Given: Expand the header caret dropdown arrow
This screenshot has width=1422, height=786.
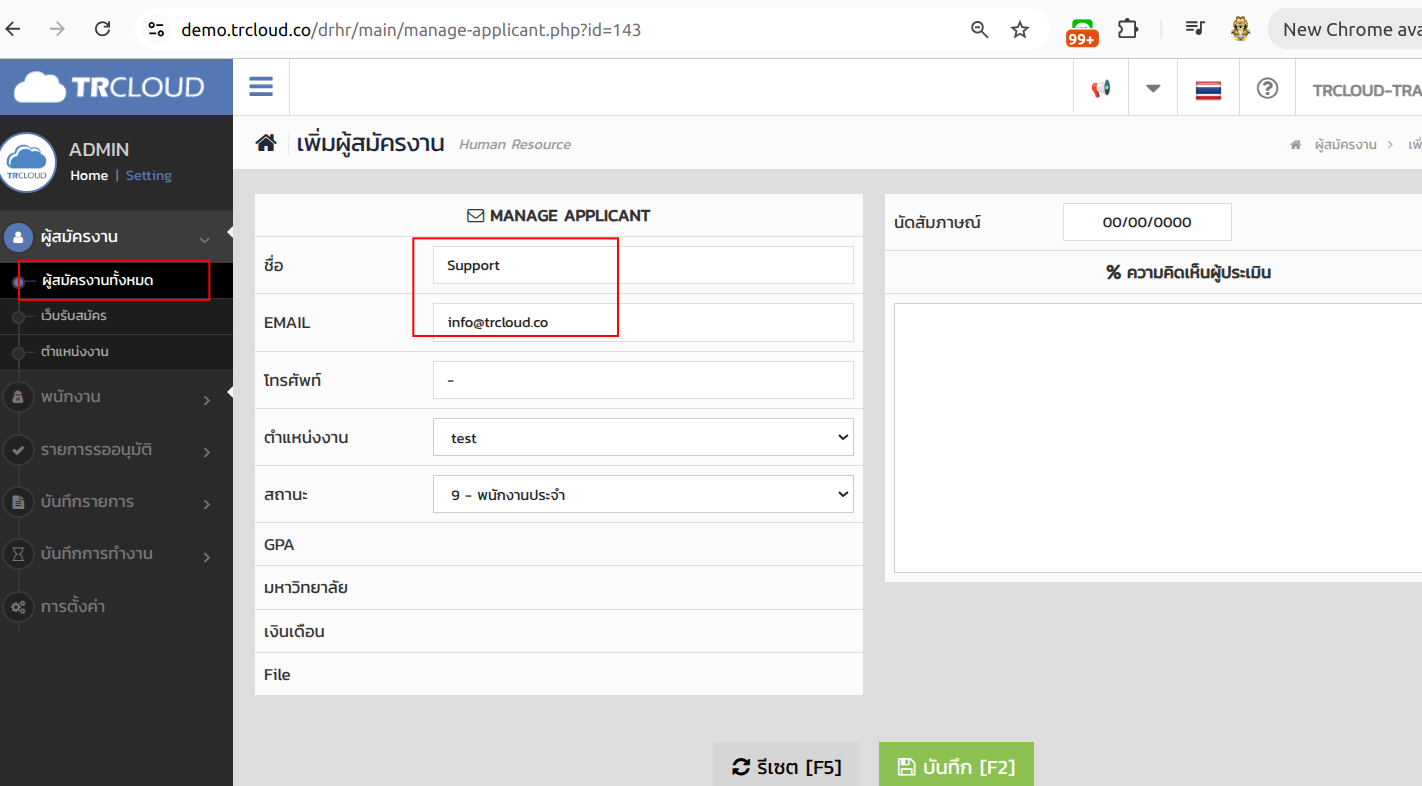Looking at the screenshot, I should 1153,89.
